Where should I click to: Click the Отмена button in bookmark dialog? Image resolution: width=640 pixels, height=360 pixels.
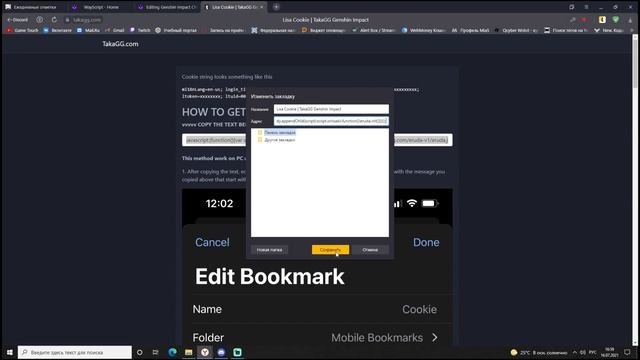coord(370,249)
